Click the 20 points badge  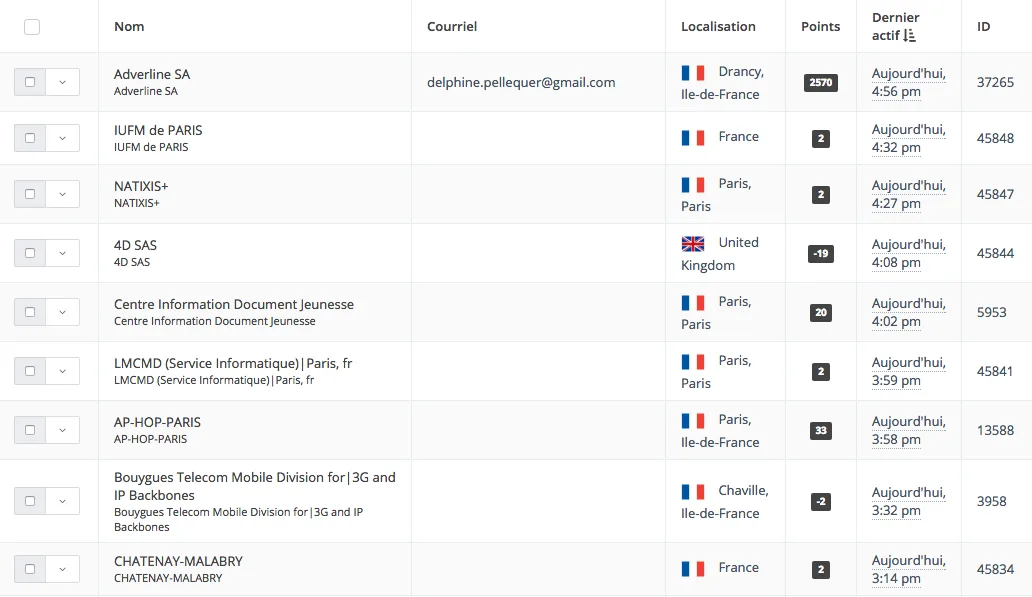pyautogui.click(x=821, y=313)
